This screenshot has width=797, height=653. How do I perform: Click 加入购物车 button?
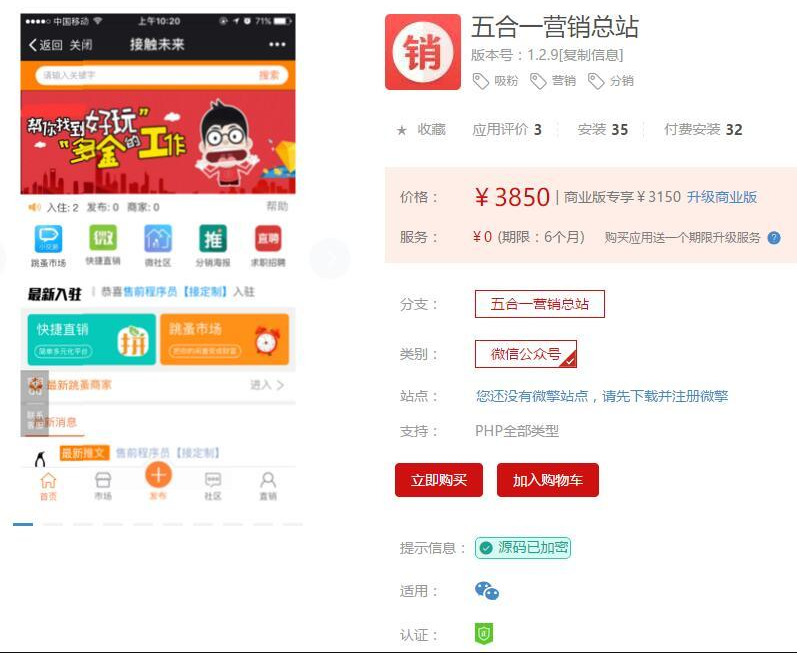coord(547,480)
